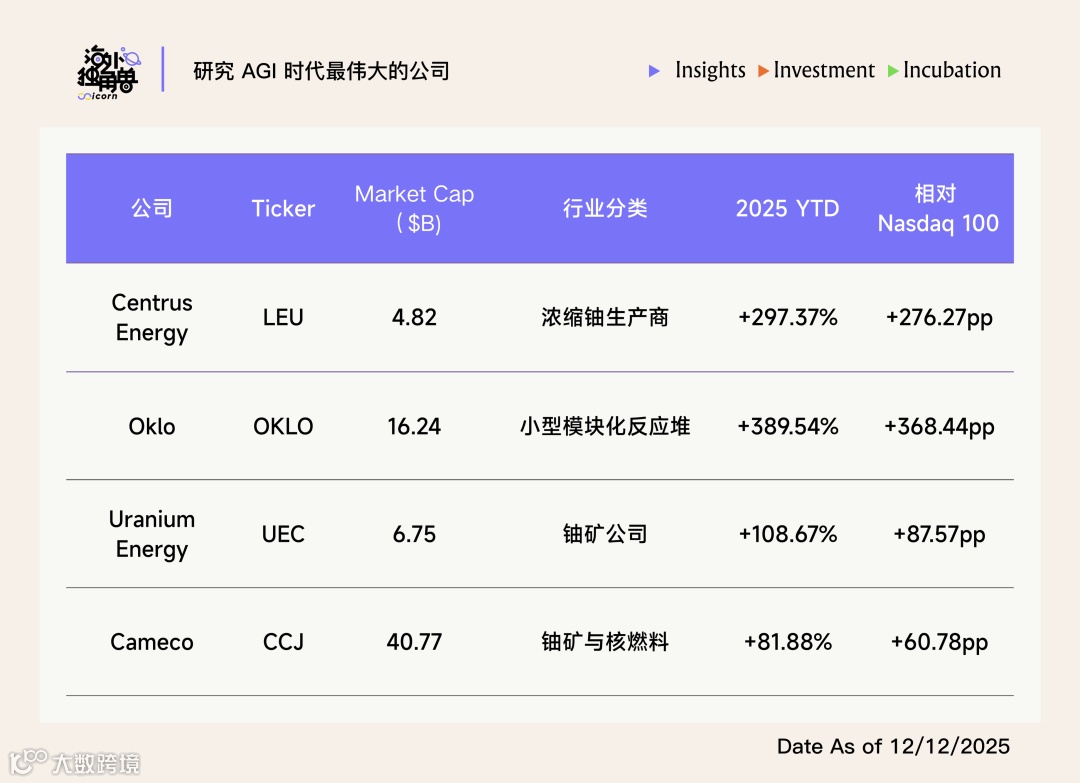Screen dimensions: 1080x783
Task: Select the Centrus Energy company cell
Action: (152, 317)
